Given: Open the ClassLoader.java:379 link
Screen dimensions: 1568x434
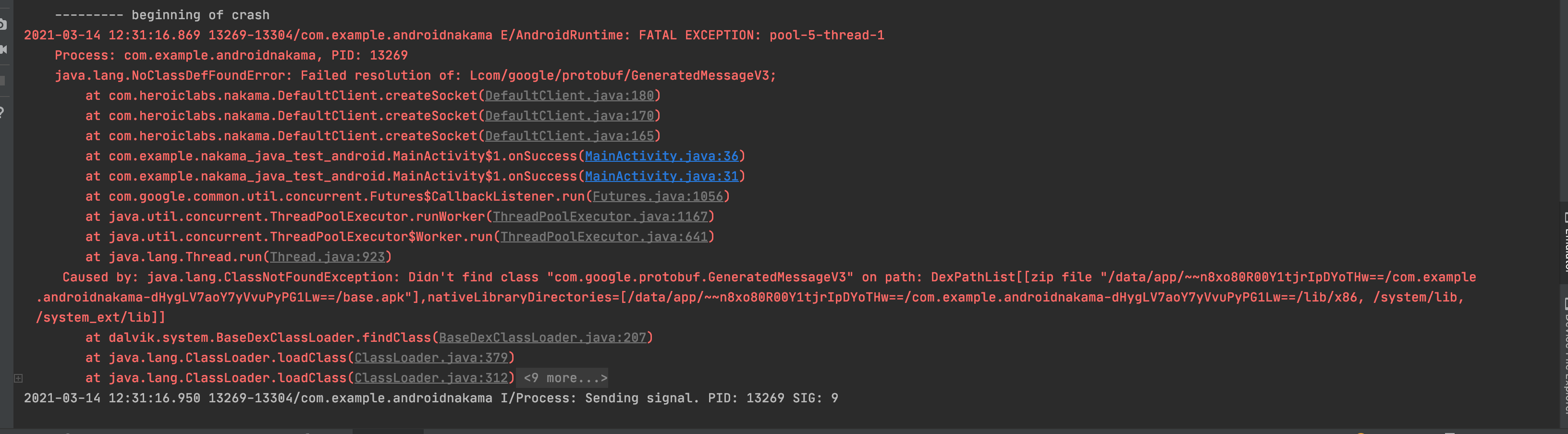Looking at the screenshot, I should tap(431, 357).
